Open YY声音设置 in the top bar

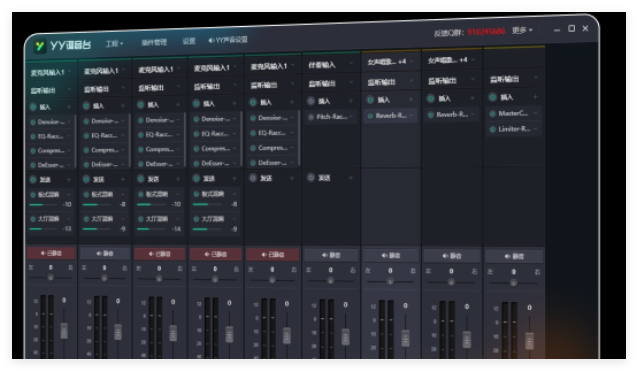pyautogui.click(x=228, y=40)
